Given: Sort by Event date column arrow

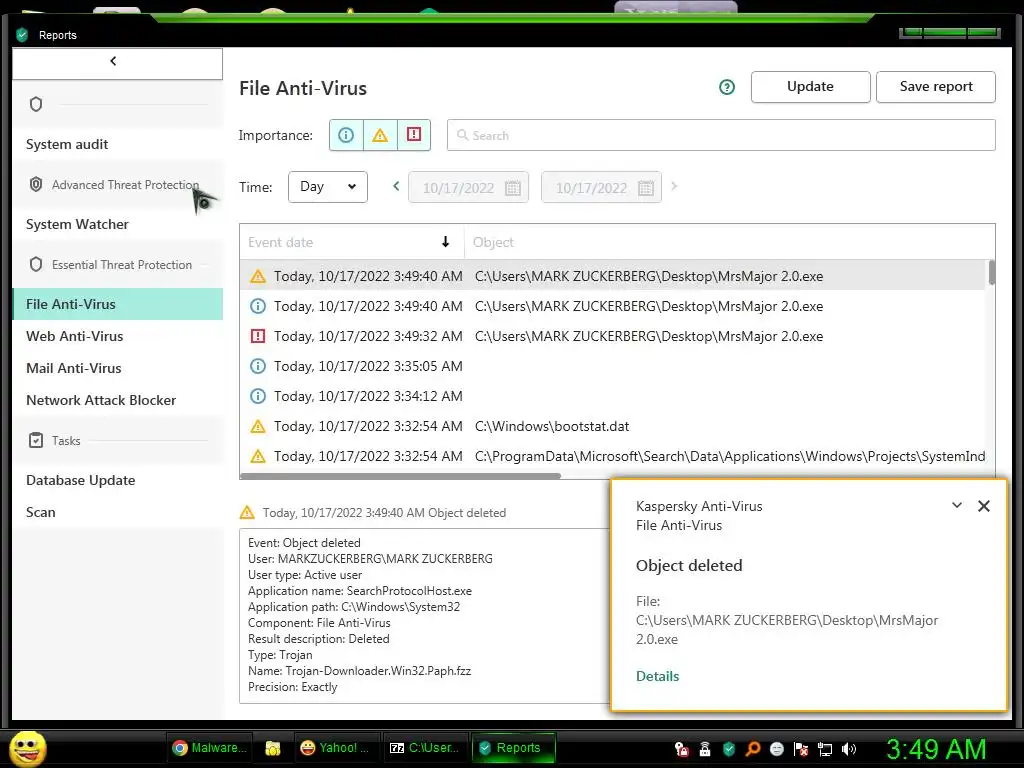Looking at the screenshot, I should 445,242.
